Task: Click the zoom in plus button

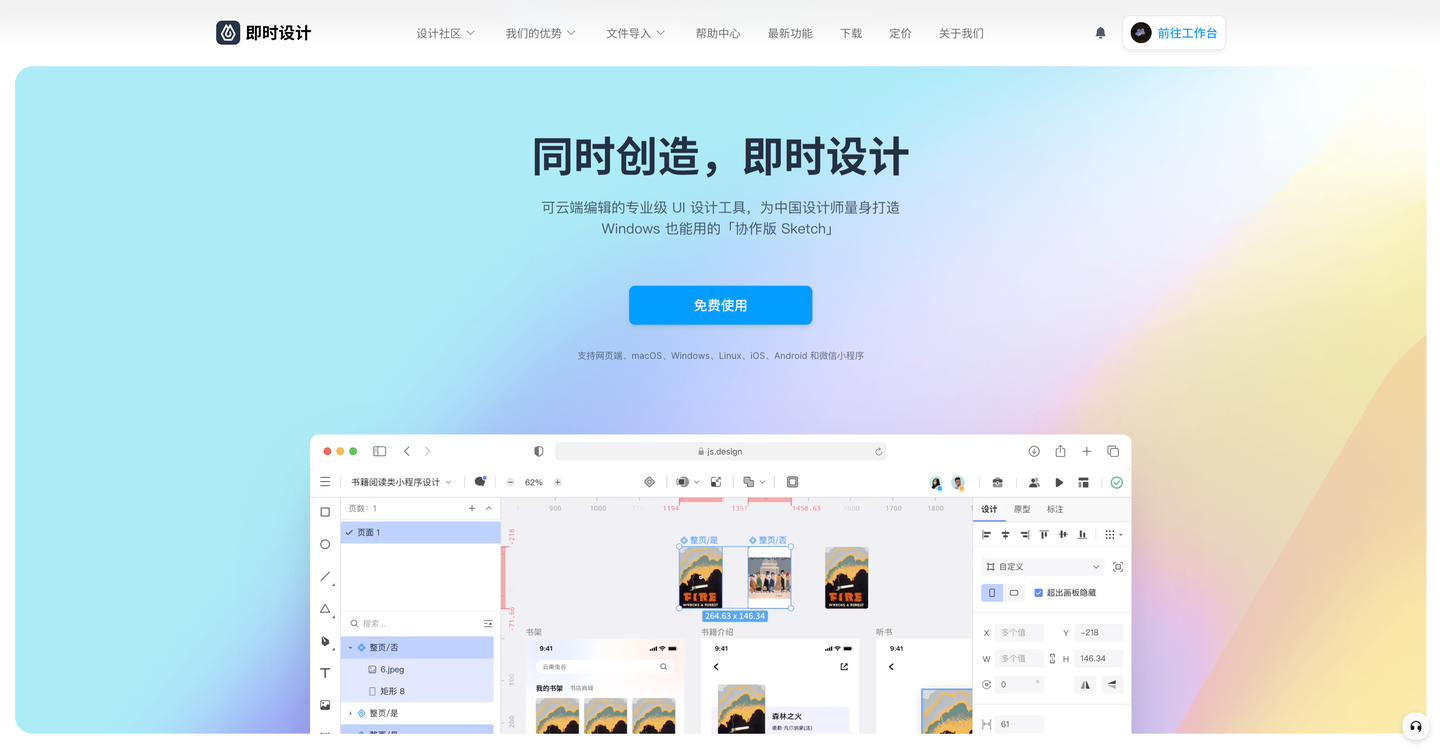Action: click(557, 482)
